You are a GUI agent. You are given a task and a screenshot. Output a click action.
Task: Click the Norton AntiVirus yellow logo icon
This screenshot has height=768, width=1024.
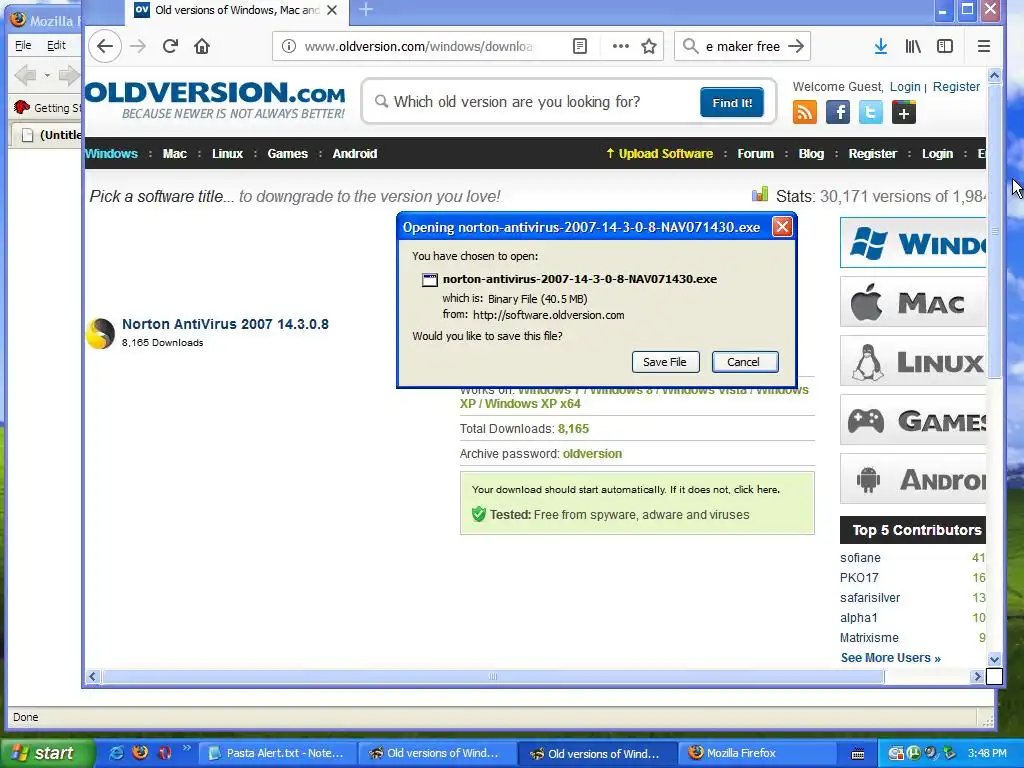pos(101,333)
